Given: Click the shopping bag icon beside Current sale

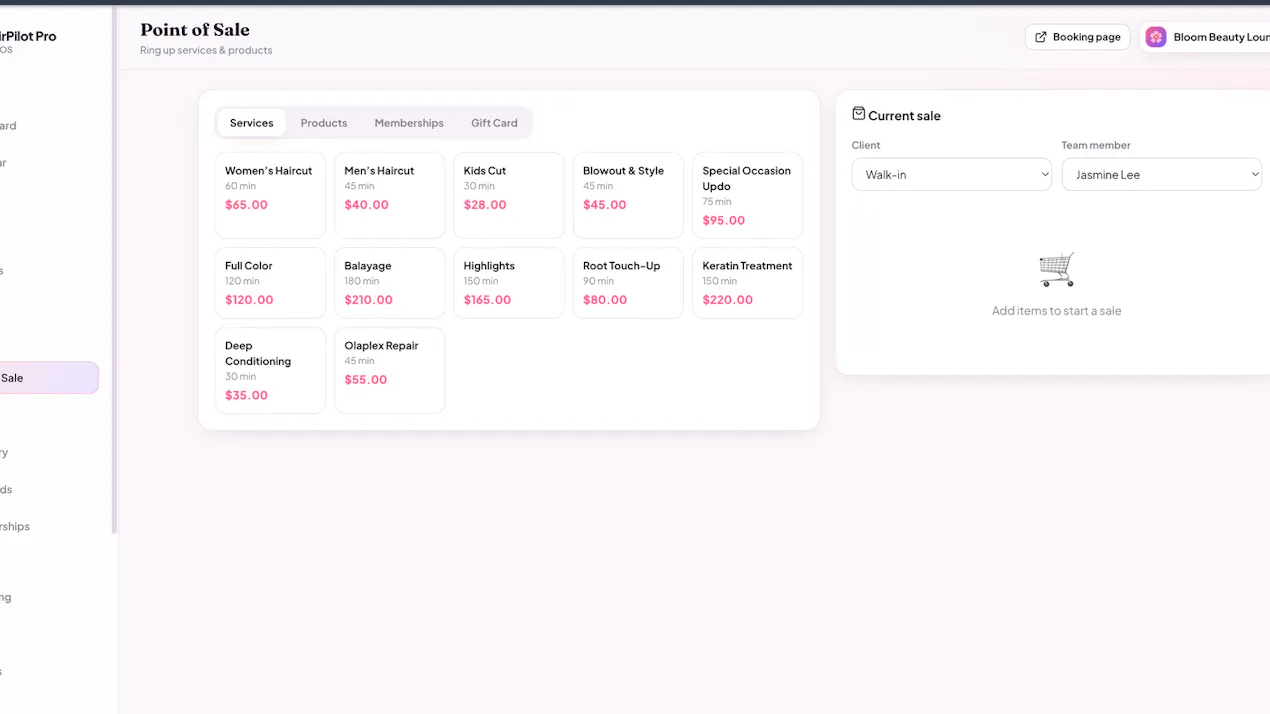Looking at the screenshot, I should click(x=858, y=114).
